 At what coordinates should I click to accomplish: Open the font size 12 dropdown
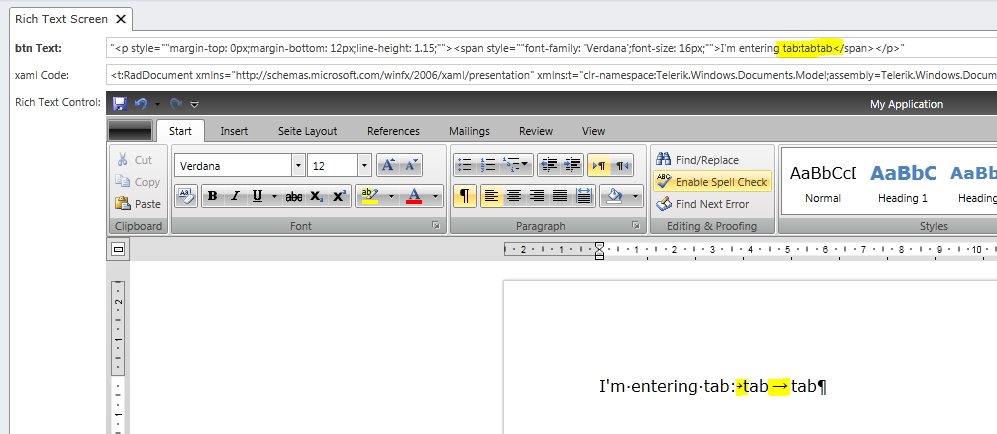(364, 166)
